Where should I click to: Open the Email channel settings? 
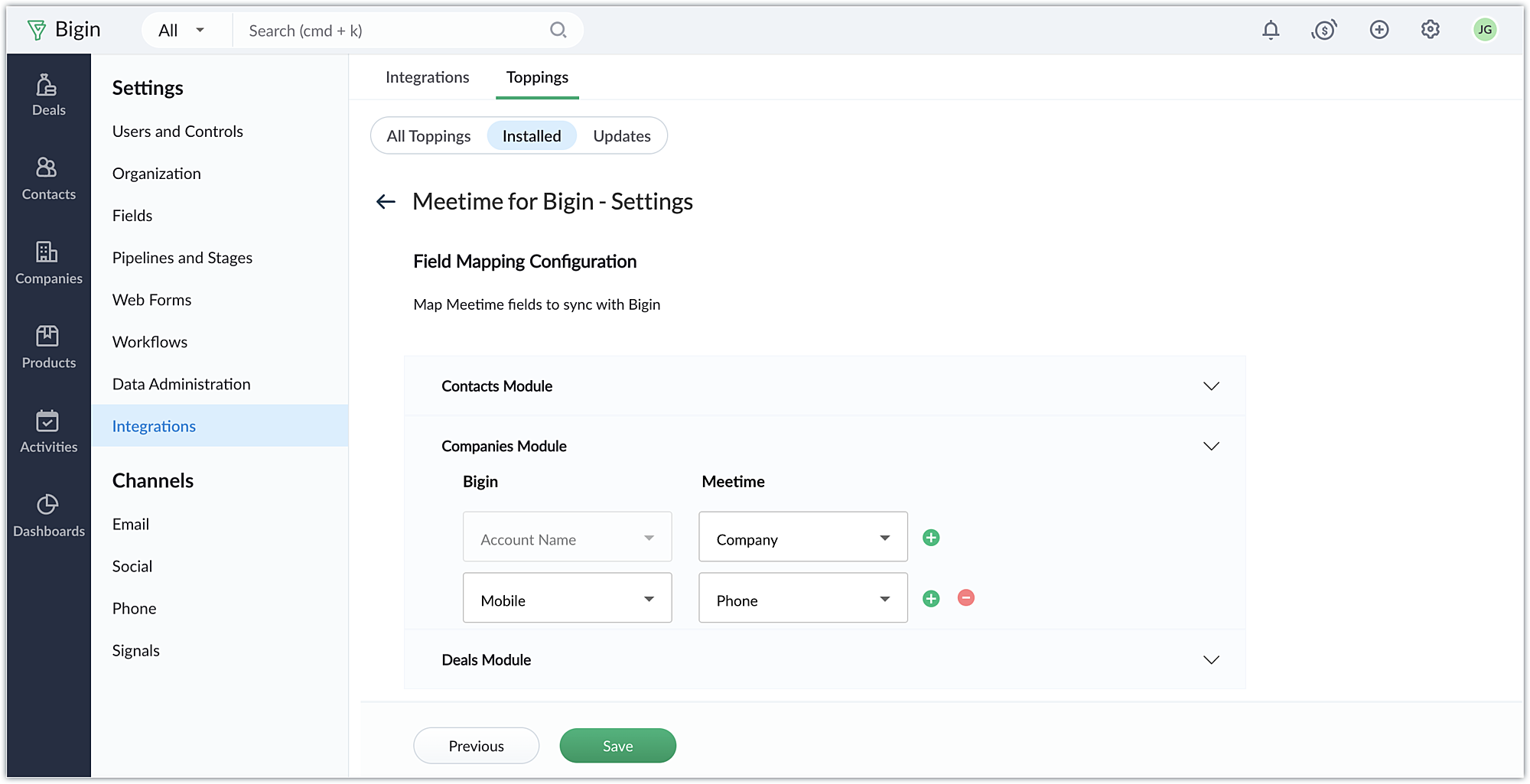(x=131, y=524)
